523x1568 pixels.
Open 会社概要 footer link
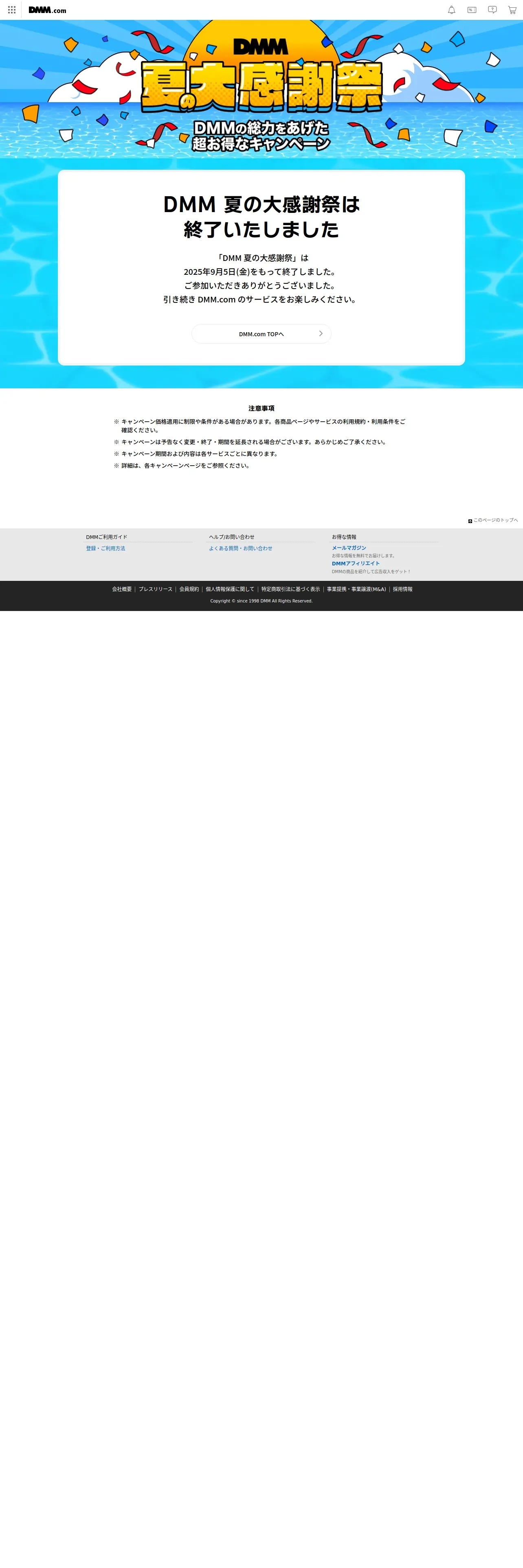[x=122, y=589]
